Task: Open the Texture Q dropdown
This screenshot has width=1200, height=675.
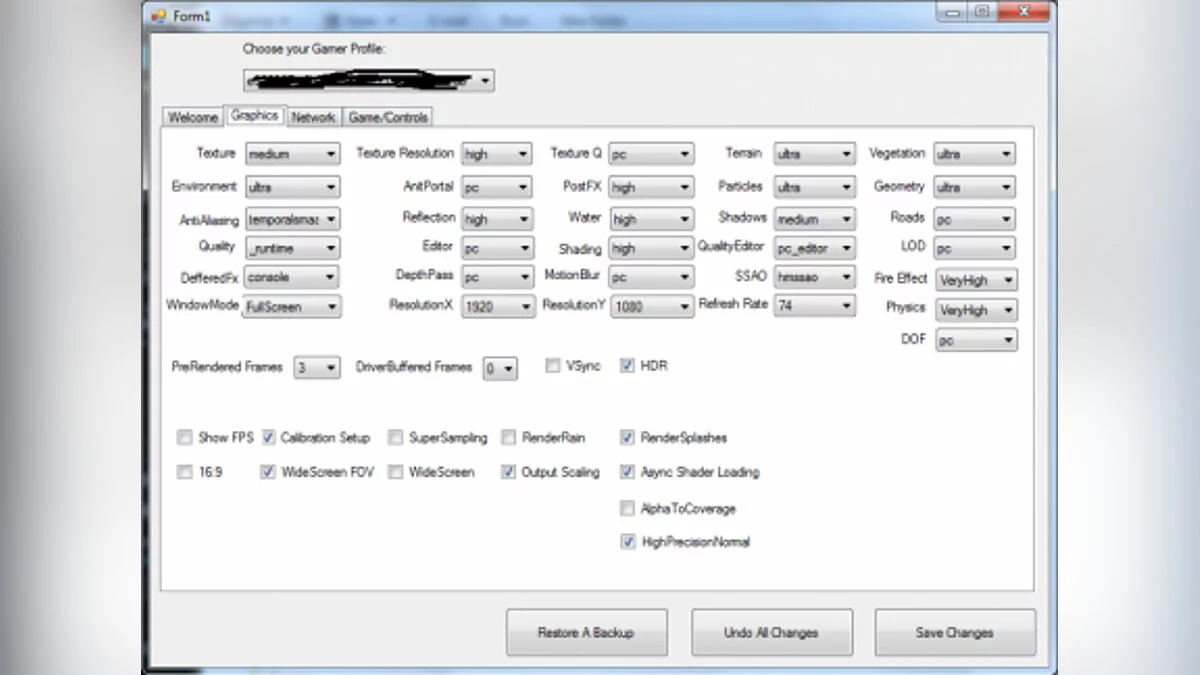Action: 651,155
